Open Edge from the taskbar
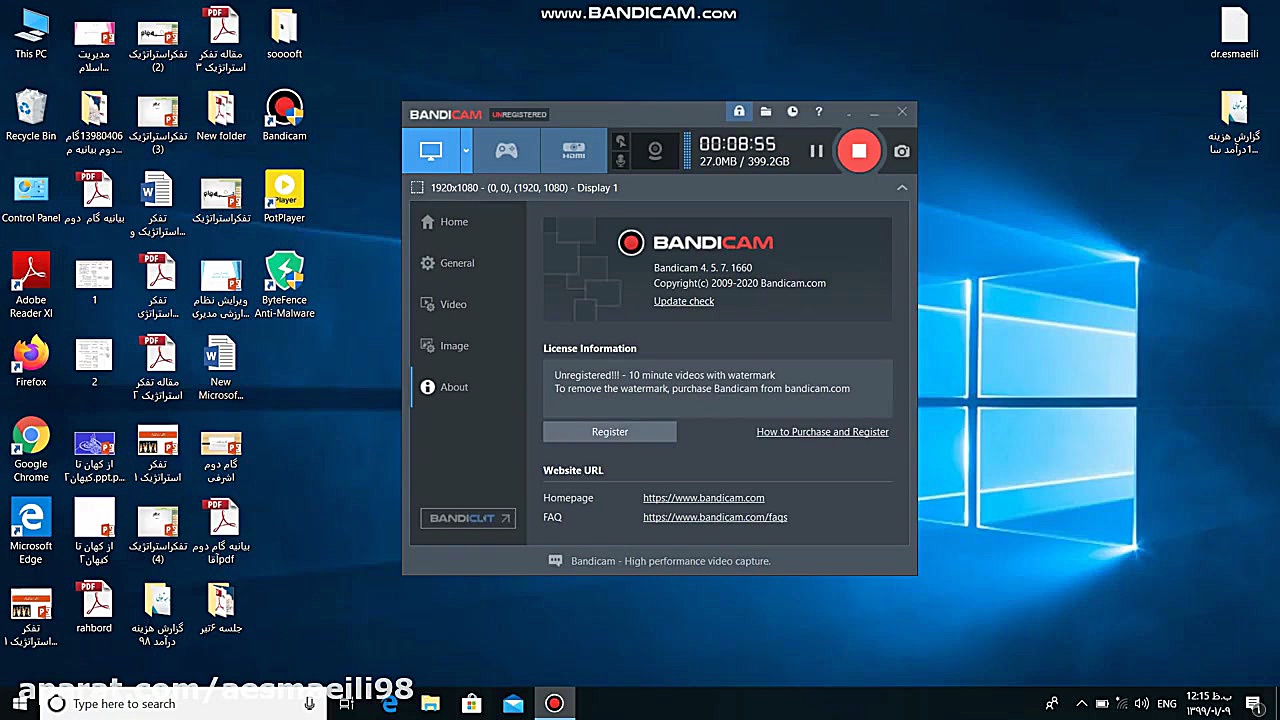The image size is (1280, 720). [x=390, y=704]
